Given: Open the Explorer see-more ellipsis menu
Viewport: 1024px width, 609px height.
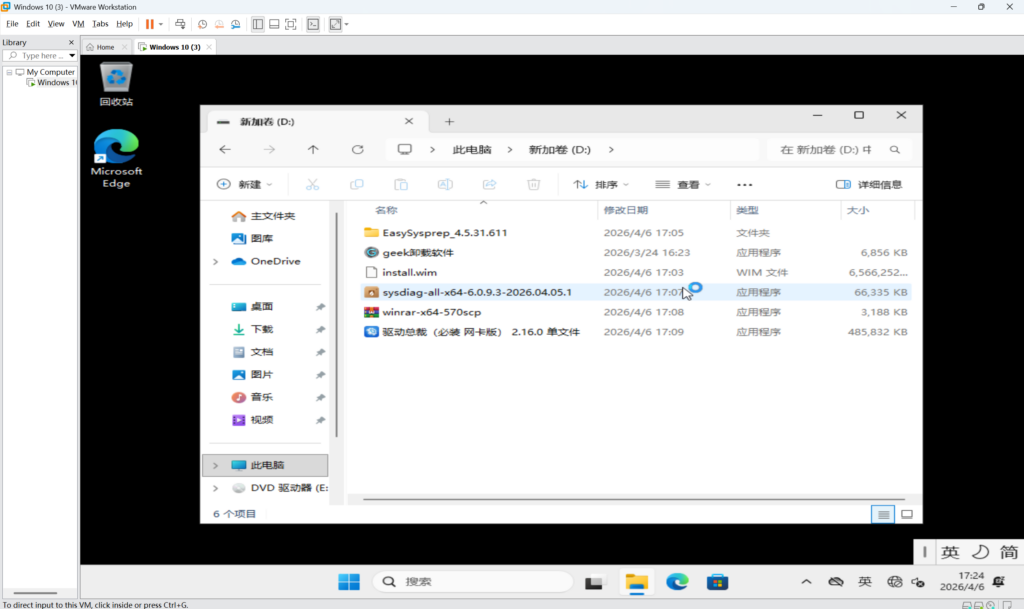Looking at the screenshot, I should (744, 185).
